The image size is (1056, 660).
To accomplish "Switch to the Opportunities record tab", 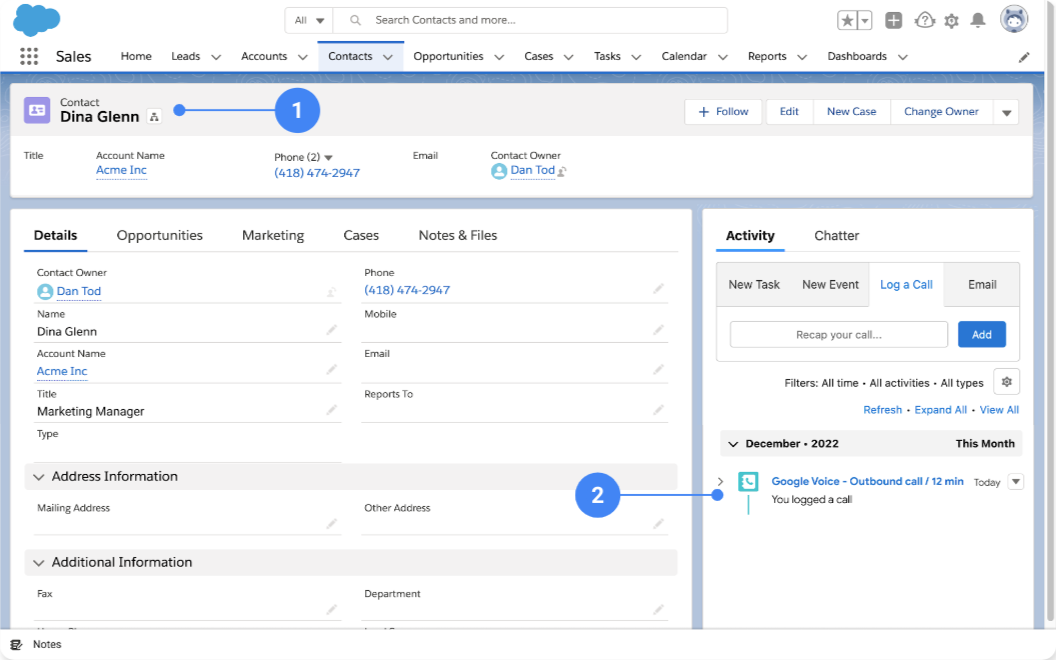I will pos(160,235).
